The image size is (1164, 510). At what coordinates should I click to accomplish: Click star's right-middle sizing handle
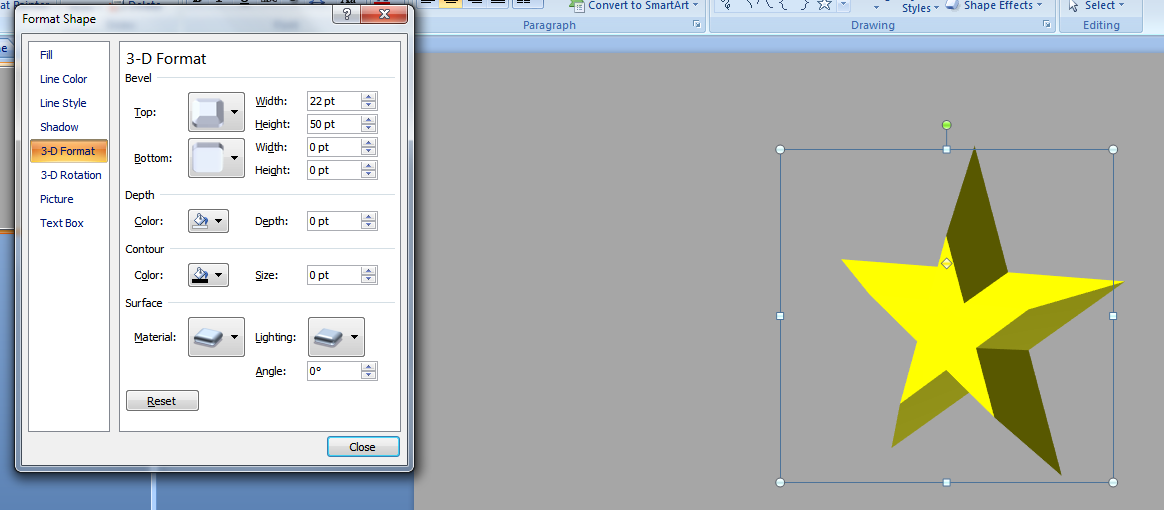click(x=1113, y=316)
